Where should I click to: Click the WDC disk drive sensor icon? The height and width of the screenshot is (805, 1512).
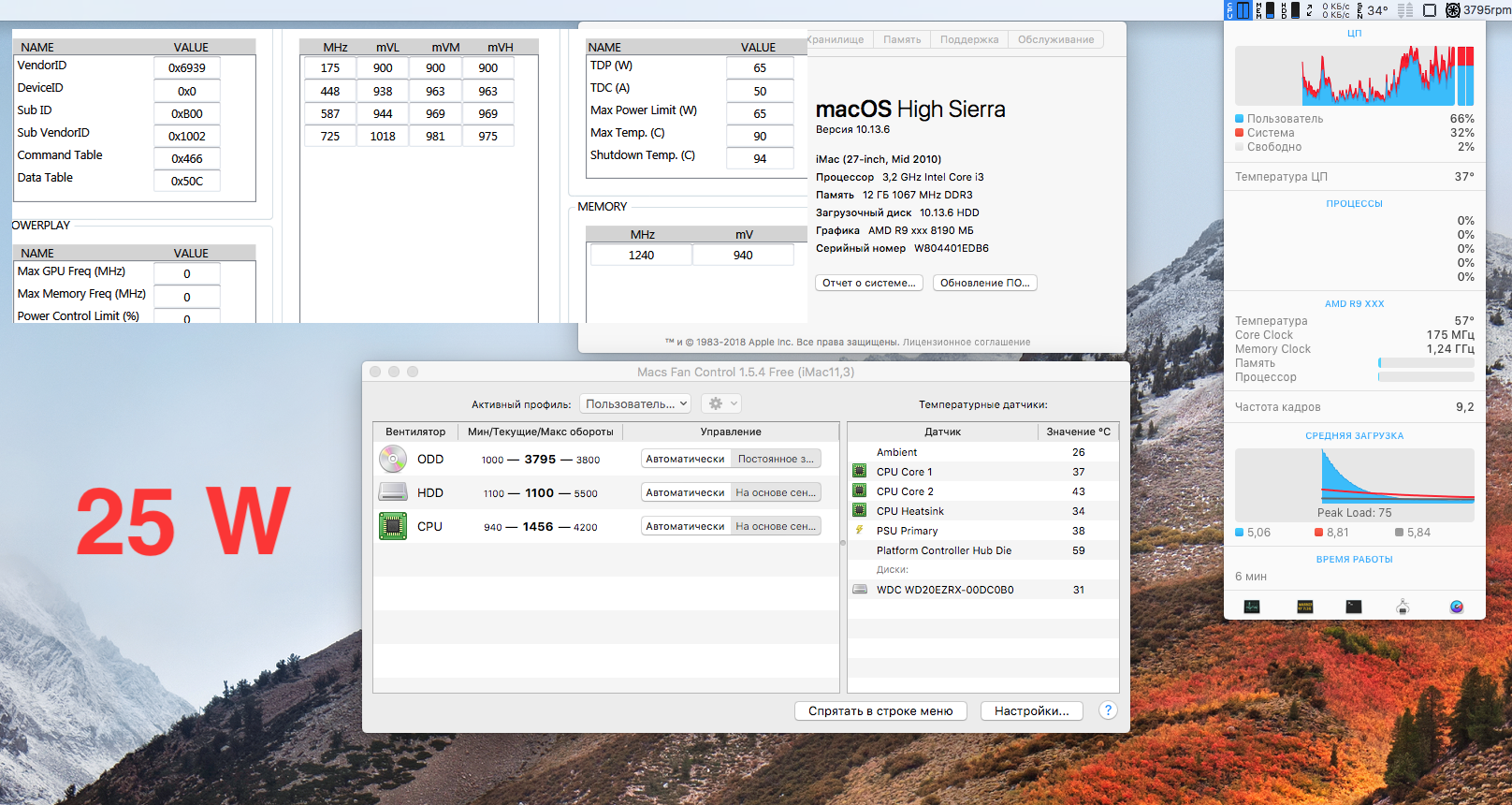860,590
